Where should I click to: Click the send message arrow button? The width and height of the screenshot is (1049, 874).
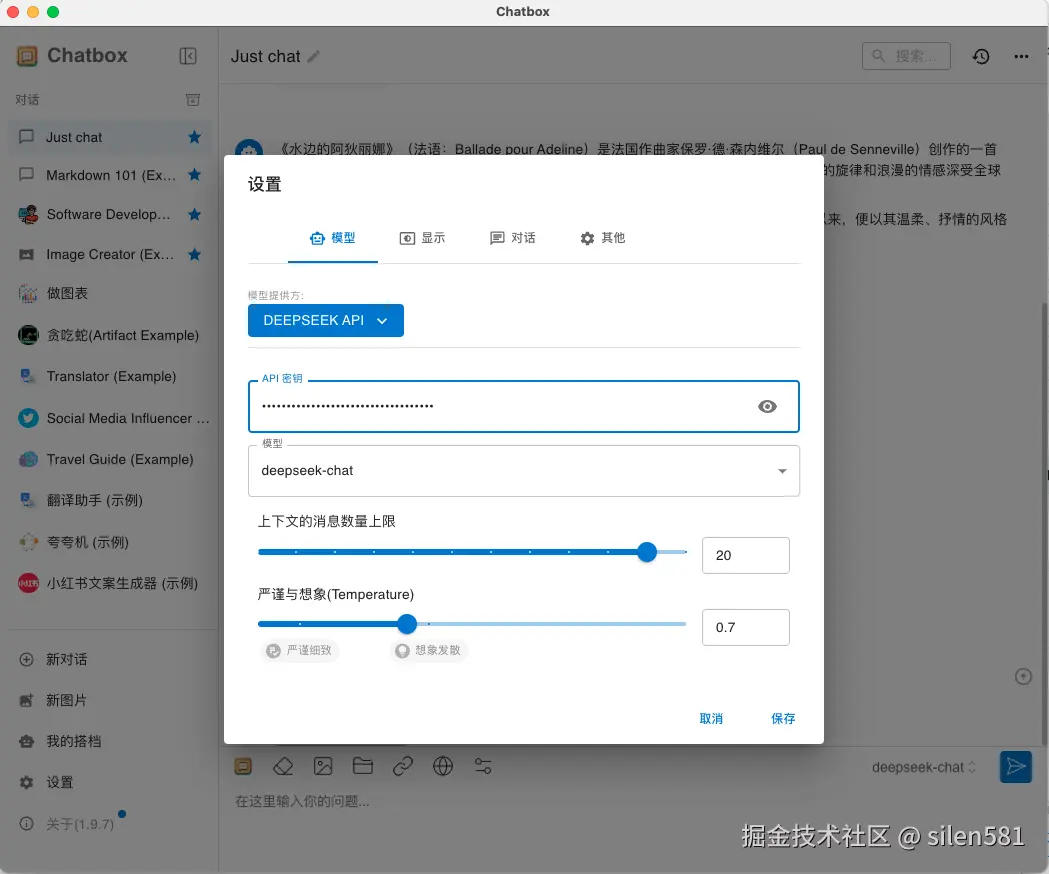point(1016,766)
